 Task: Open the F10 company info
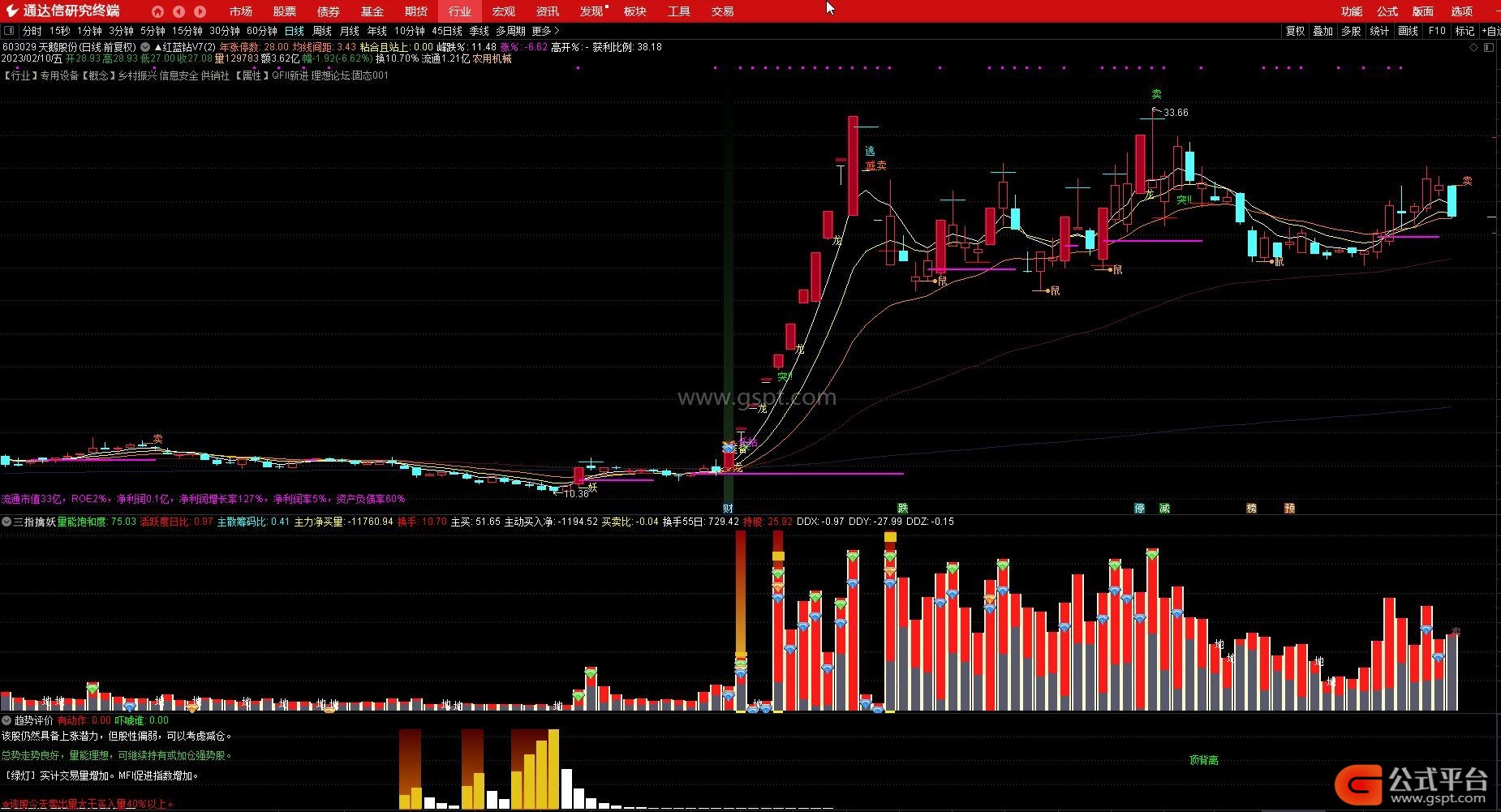tap(1437, 31)
